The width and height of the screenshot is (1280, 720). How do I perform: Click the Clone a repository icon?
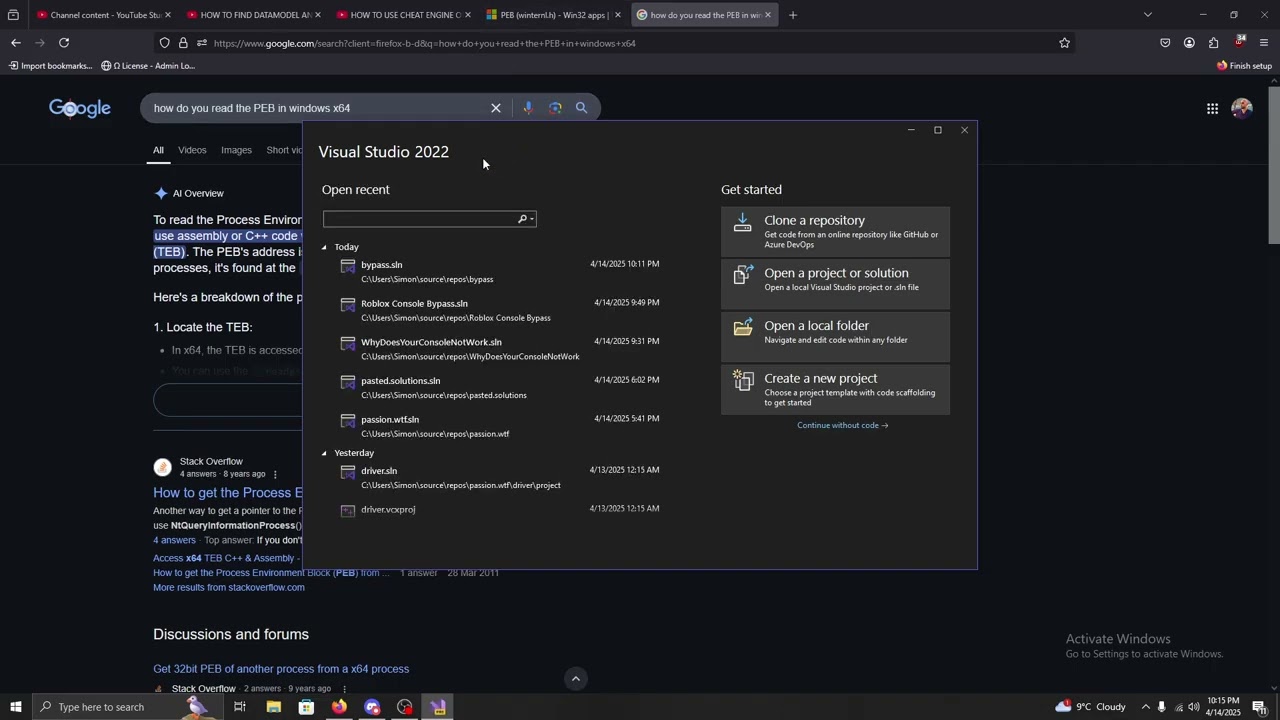tap(742, 222)
